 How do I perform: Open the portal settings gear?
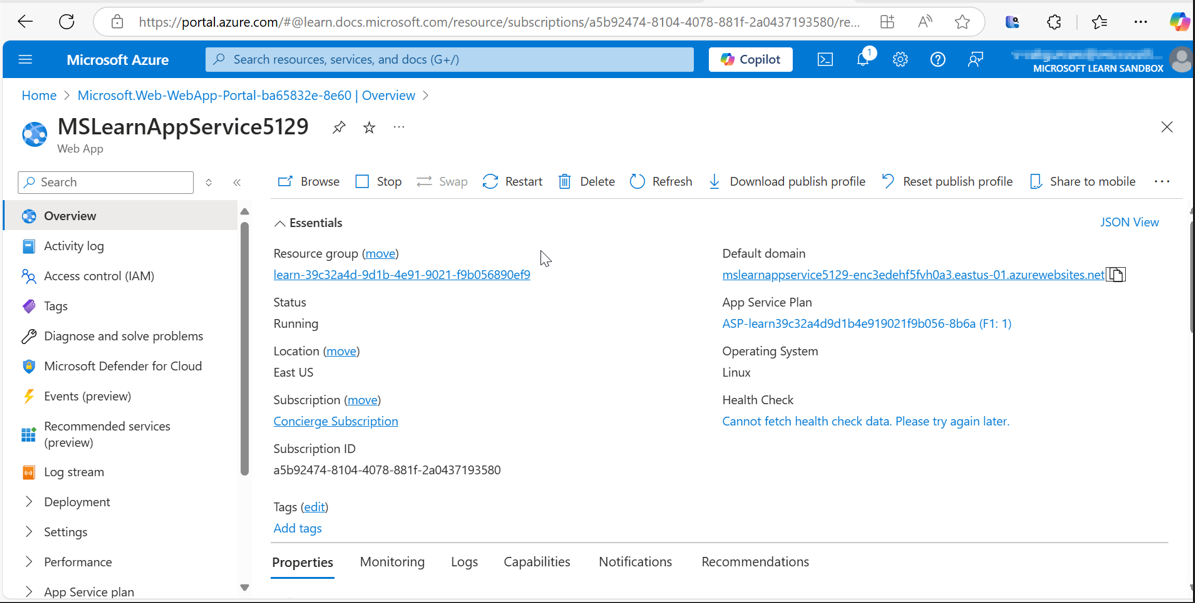[899, 59]
